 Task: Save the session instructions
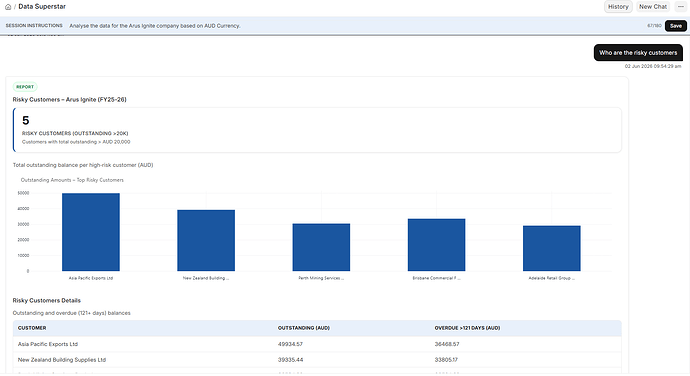point(676,26)
